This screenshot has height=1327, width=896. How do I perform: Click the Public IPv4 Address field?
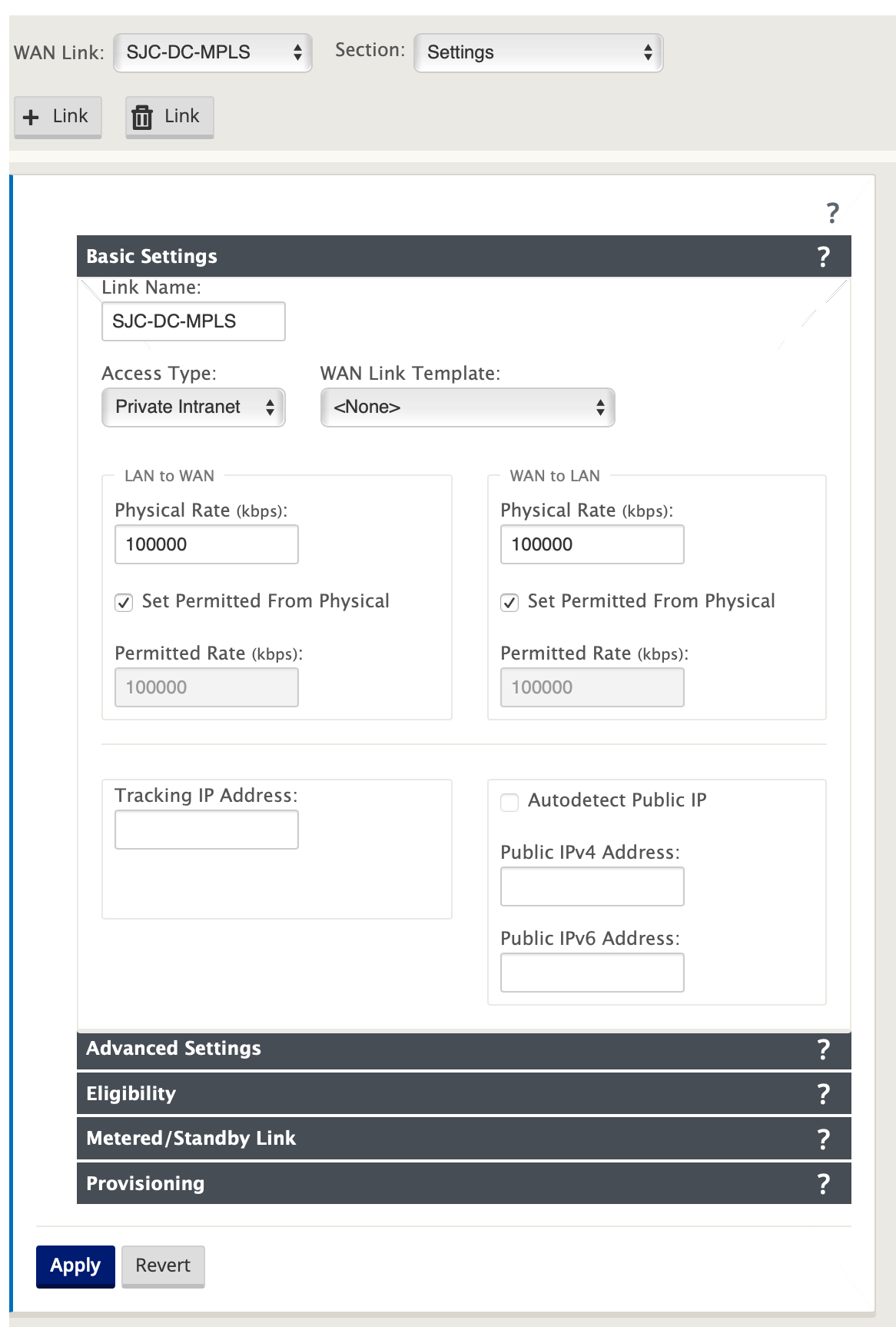click(592, 886)
